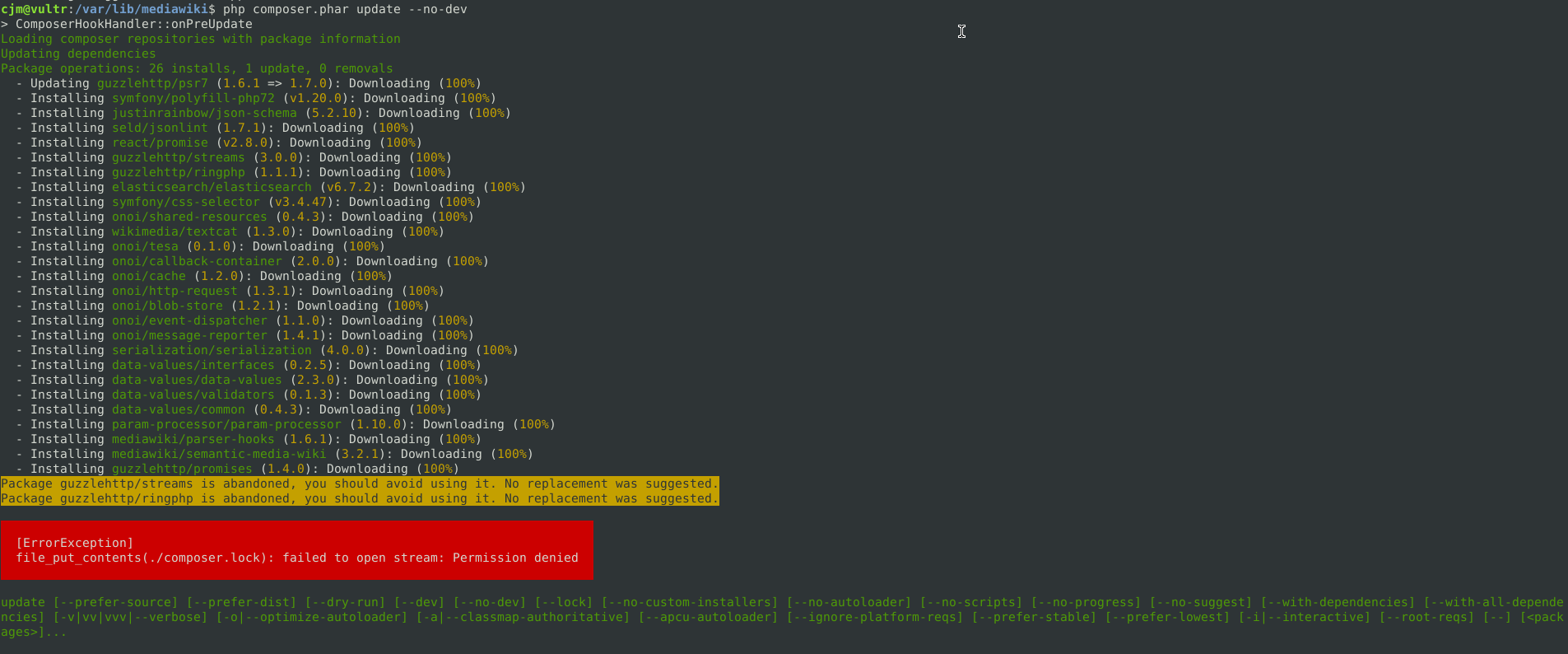Click package name 'onoi/callback-container'
The width and height of the screenshot is (1568, 654).
point(197,261)
